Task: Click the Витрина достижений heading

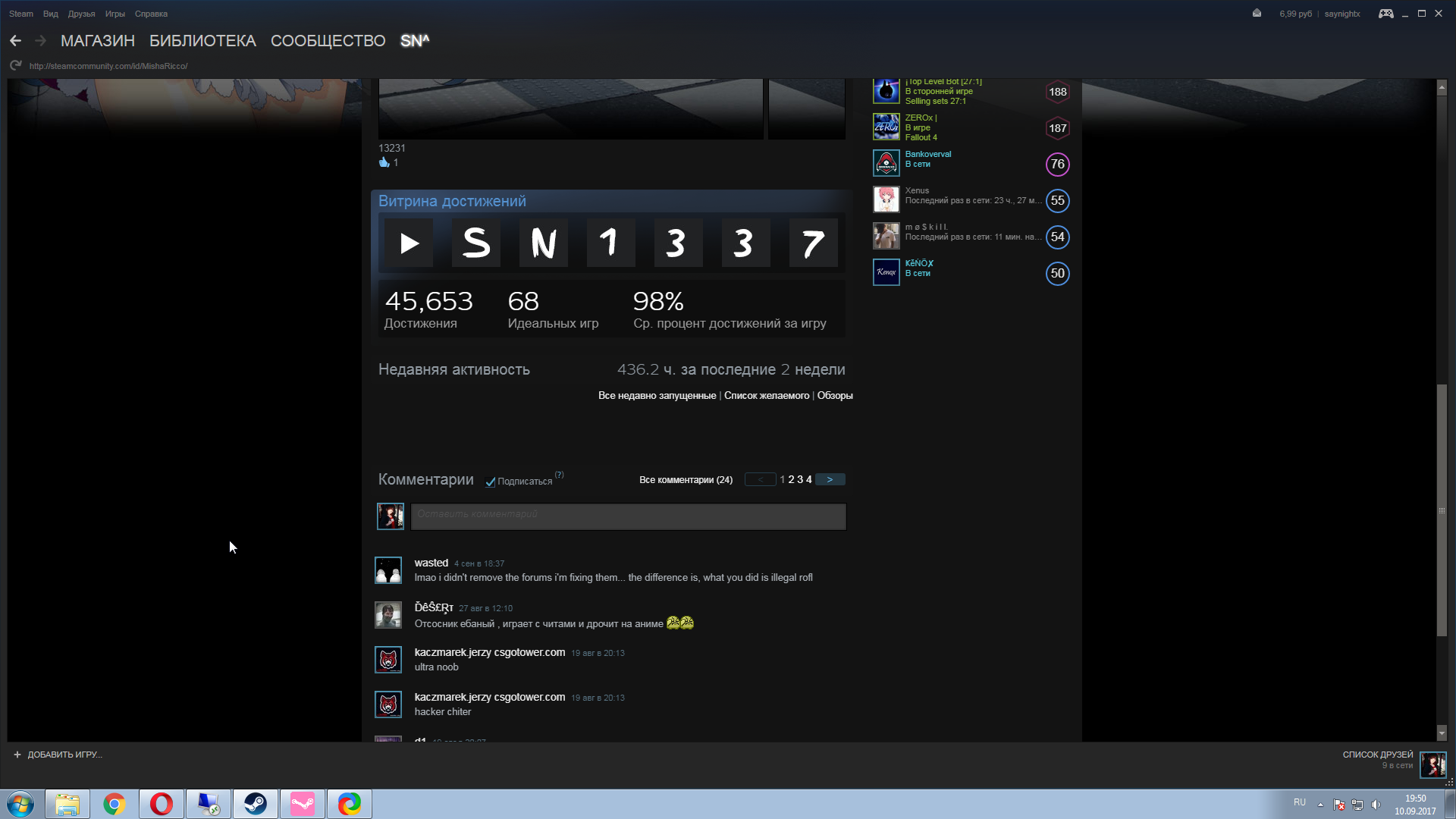Action: tap(452, 201)
